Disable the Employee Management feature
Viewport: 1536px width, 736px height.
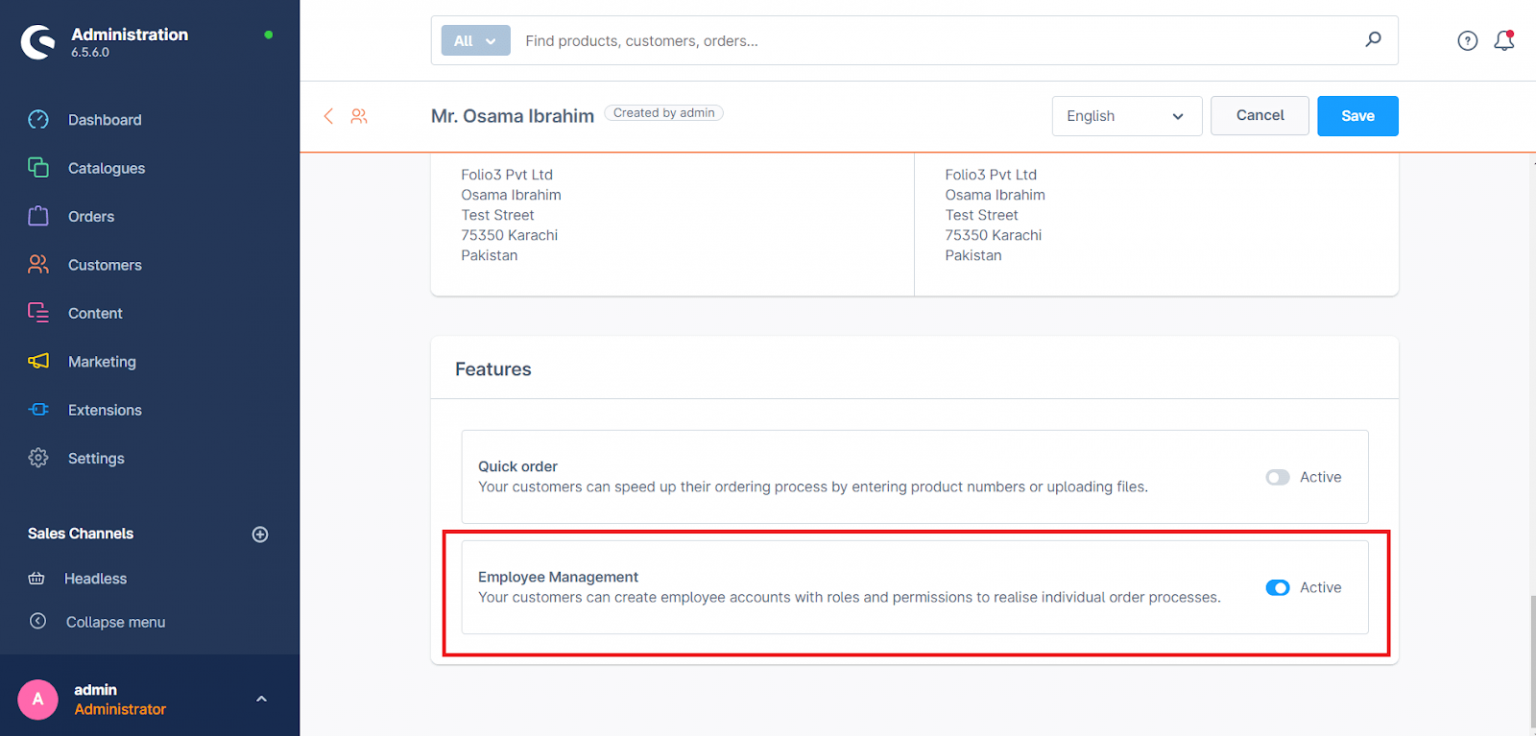point(1277,588)
